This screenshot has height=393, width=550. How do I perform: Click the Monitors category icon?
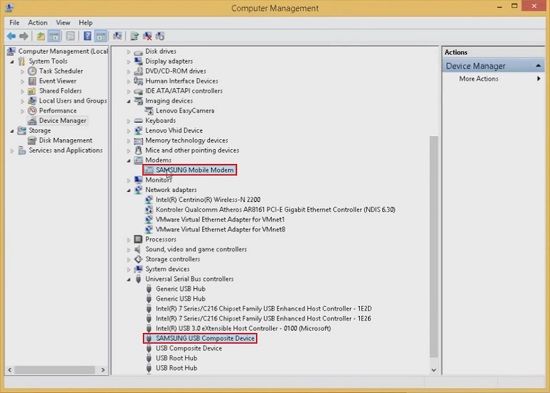139,180
